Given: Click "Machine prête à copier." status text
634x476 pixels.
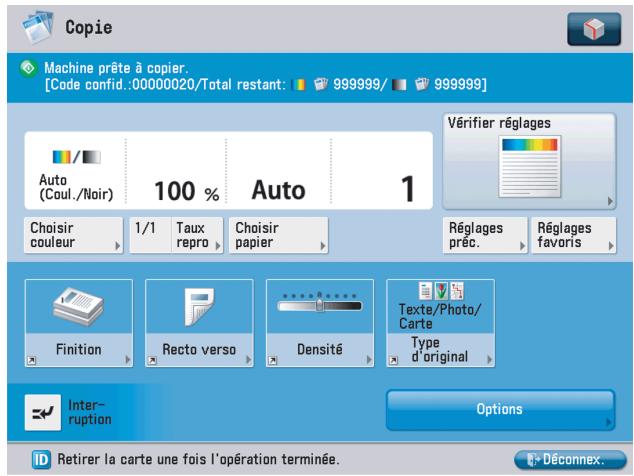Looking at the screenshot, I should (x=116, y=68).
